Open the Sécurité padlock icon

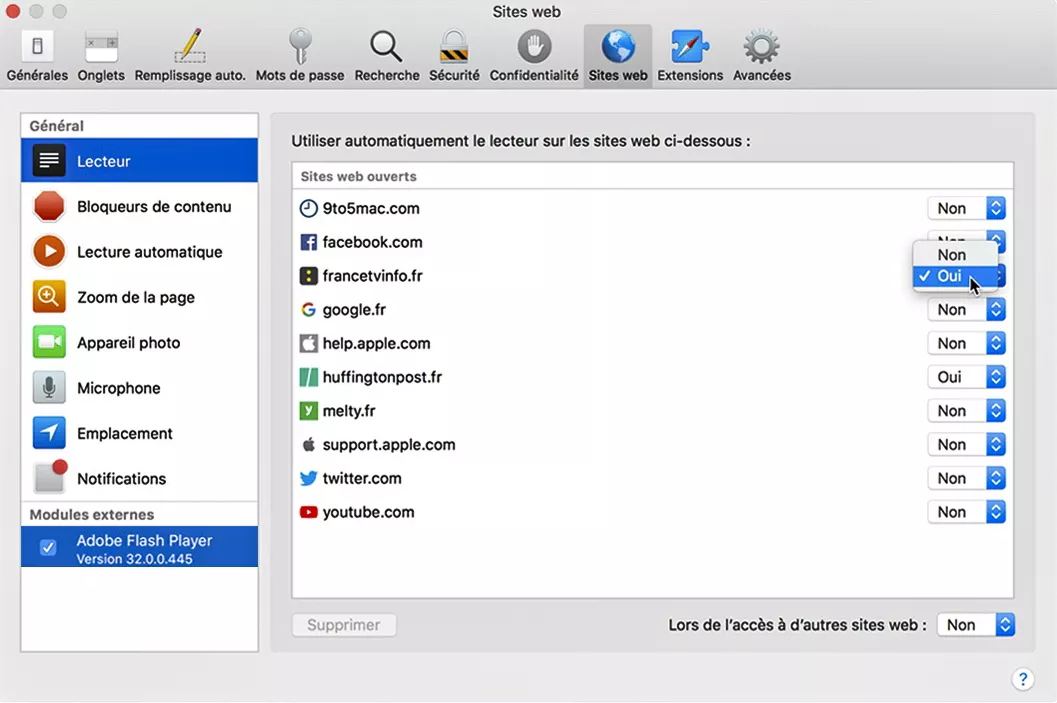(x=454, y=47)
